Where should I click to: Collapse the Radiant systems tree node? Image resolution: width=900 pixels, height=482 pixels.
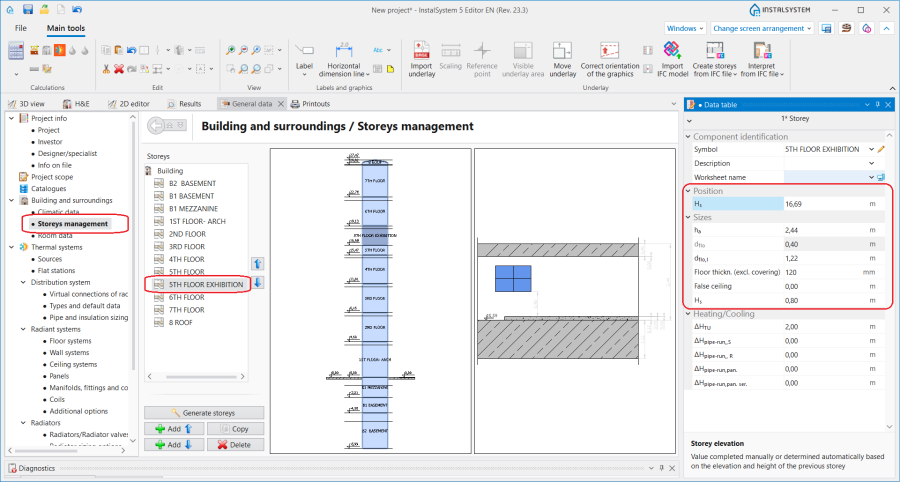coord(23,329)
